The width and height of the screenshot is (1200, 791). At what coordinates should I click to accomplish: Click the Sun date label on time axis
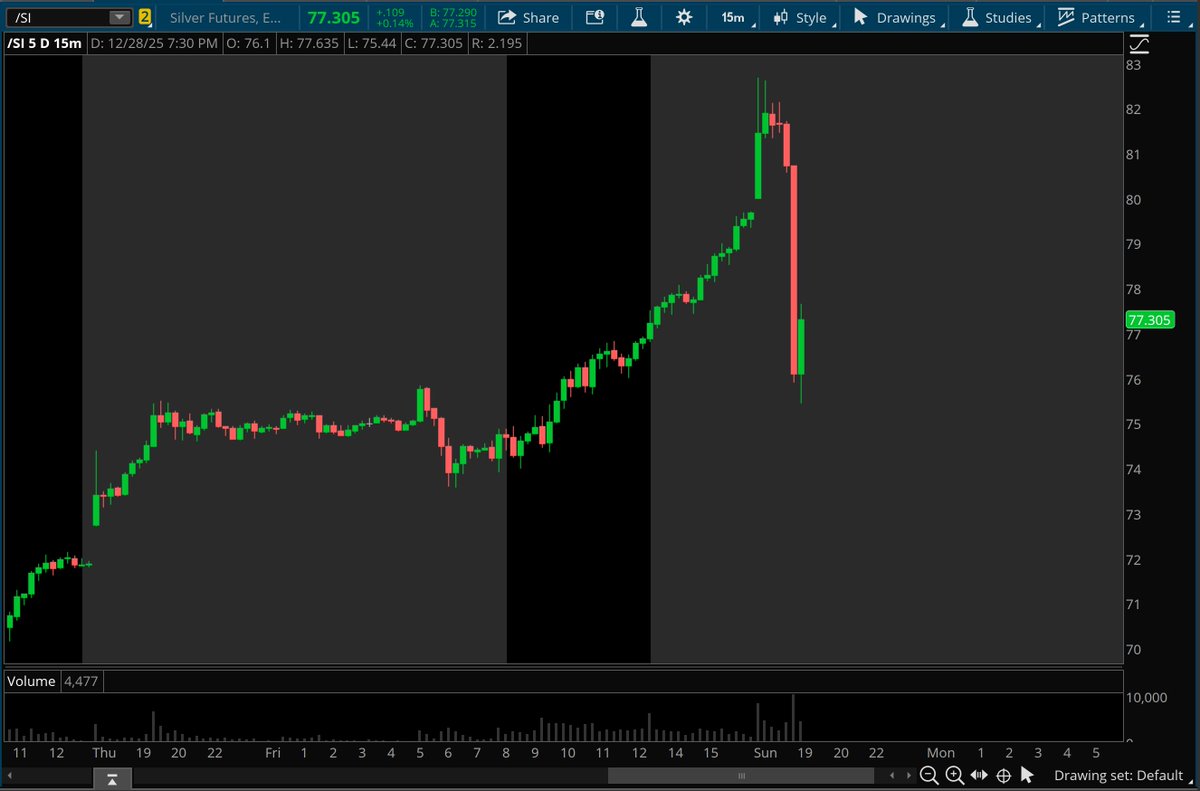pos(766,752)
